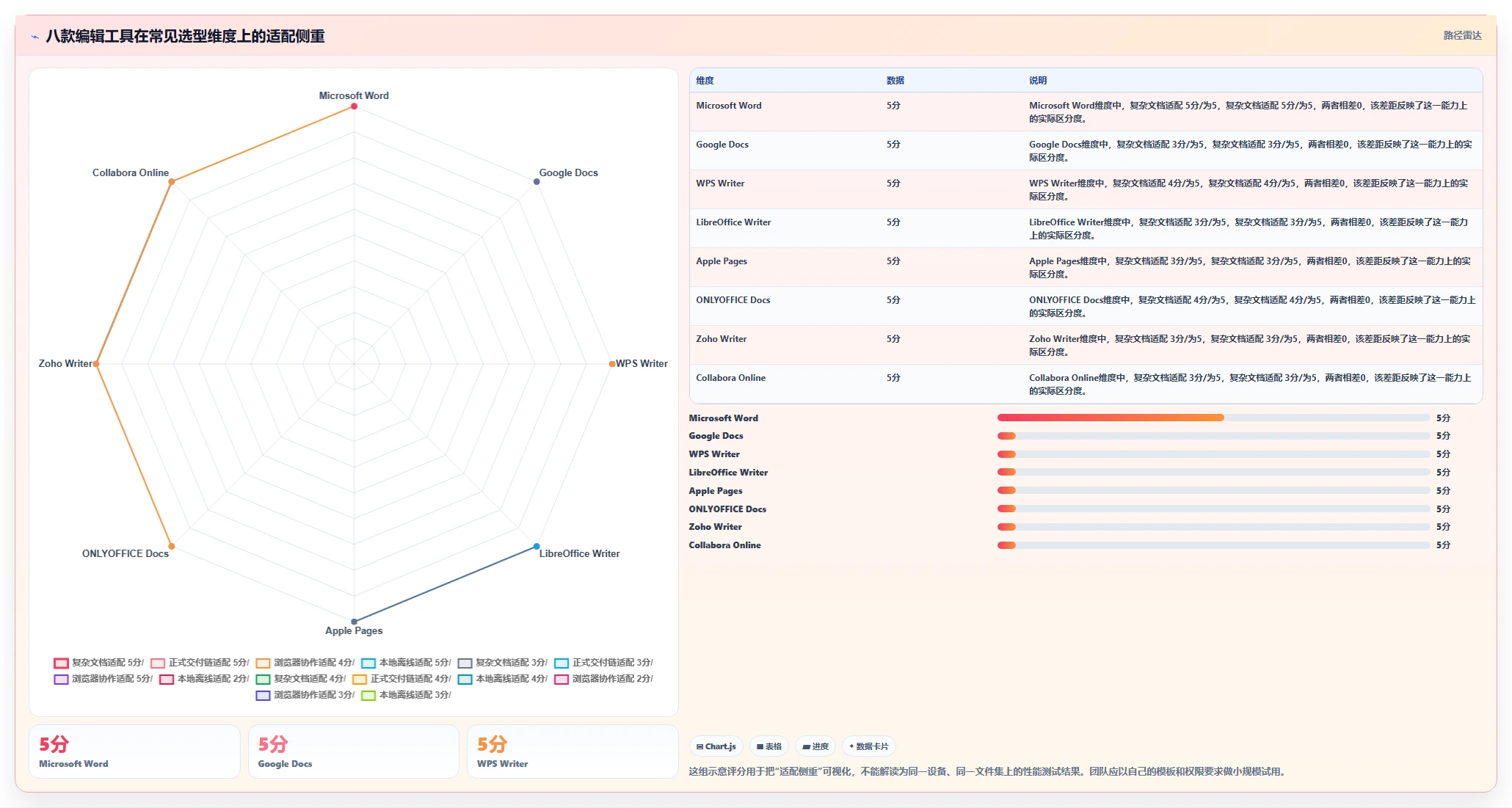1512x808 pixels.
Task: Click the 路径雷达 label in the header
Action: [x=1462, y=35]
